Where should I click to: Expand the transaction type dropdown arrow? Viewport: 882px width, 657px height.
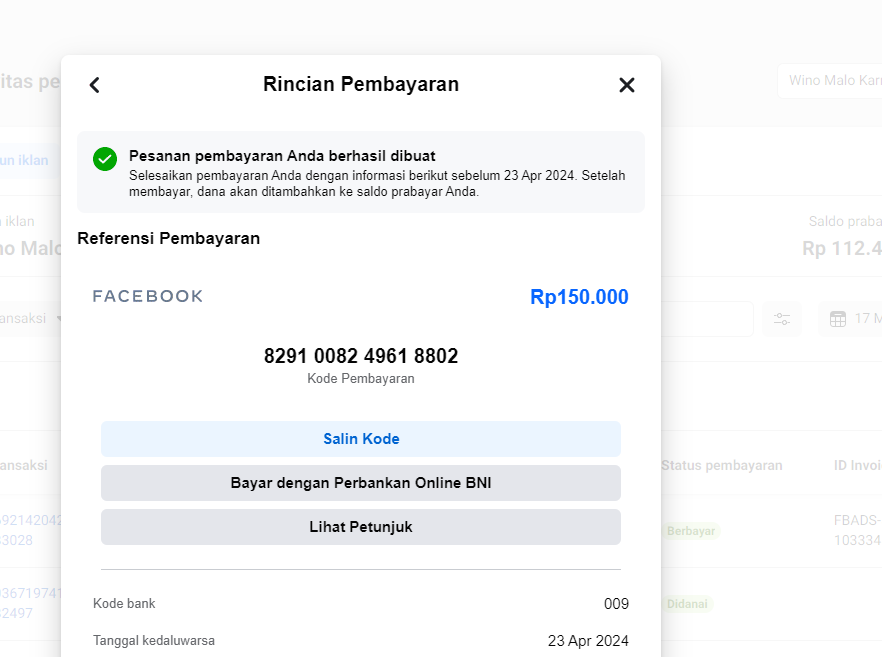59,319
